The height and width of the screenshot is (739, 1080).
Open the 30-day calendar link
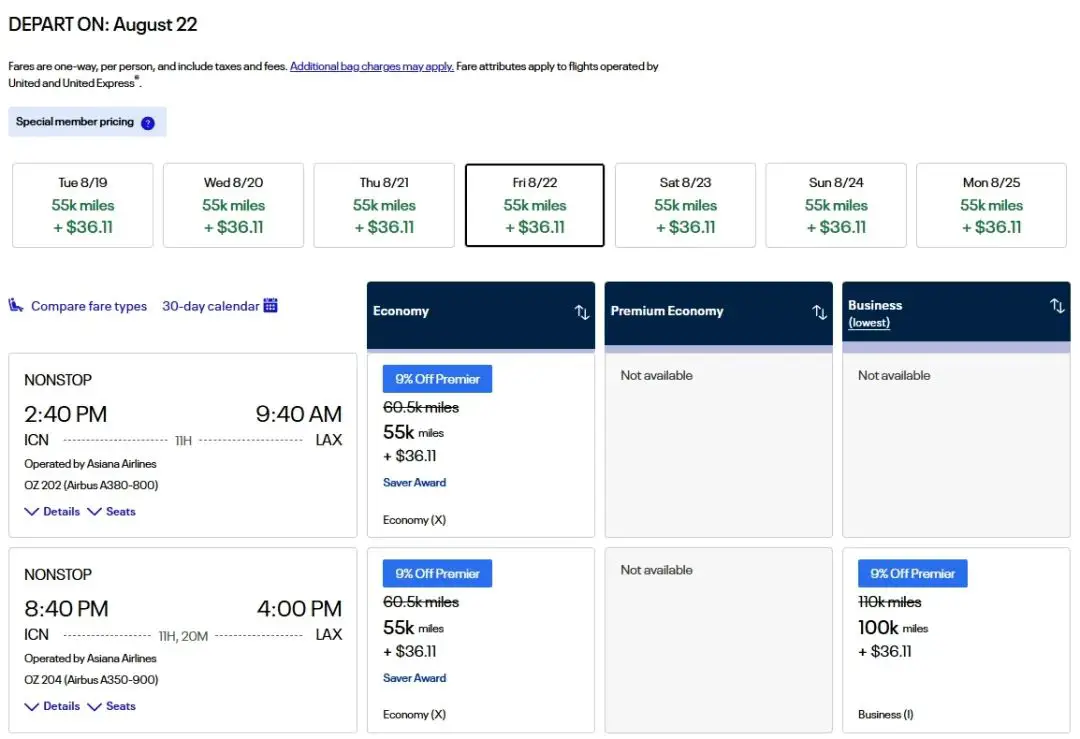pyautogui.click(x=210, y=307)
